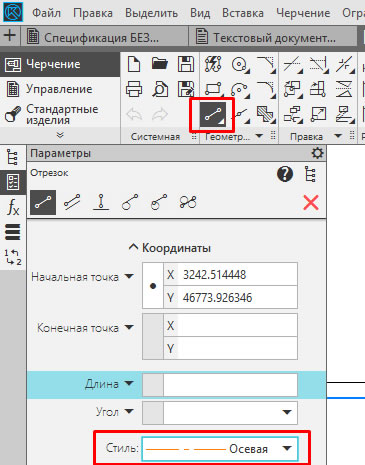The width and height of the screenshot is (365, 465).
Task: Choose Parallel segment mode icon
Action: tap(72, 202)
